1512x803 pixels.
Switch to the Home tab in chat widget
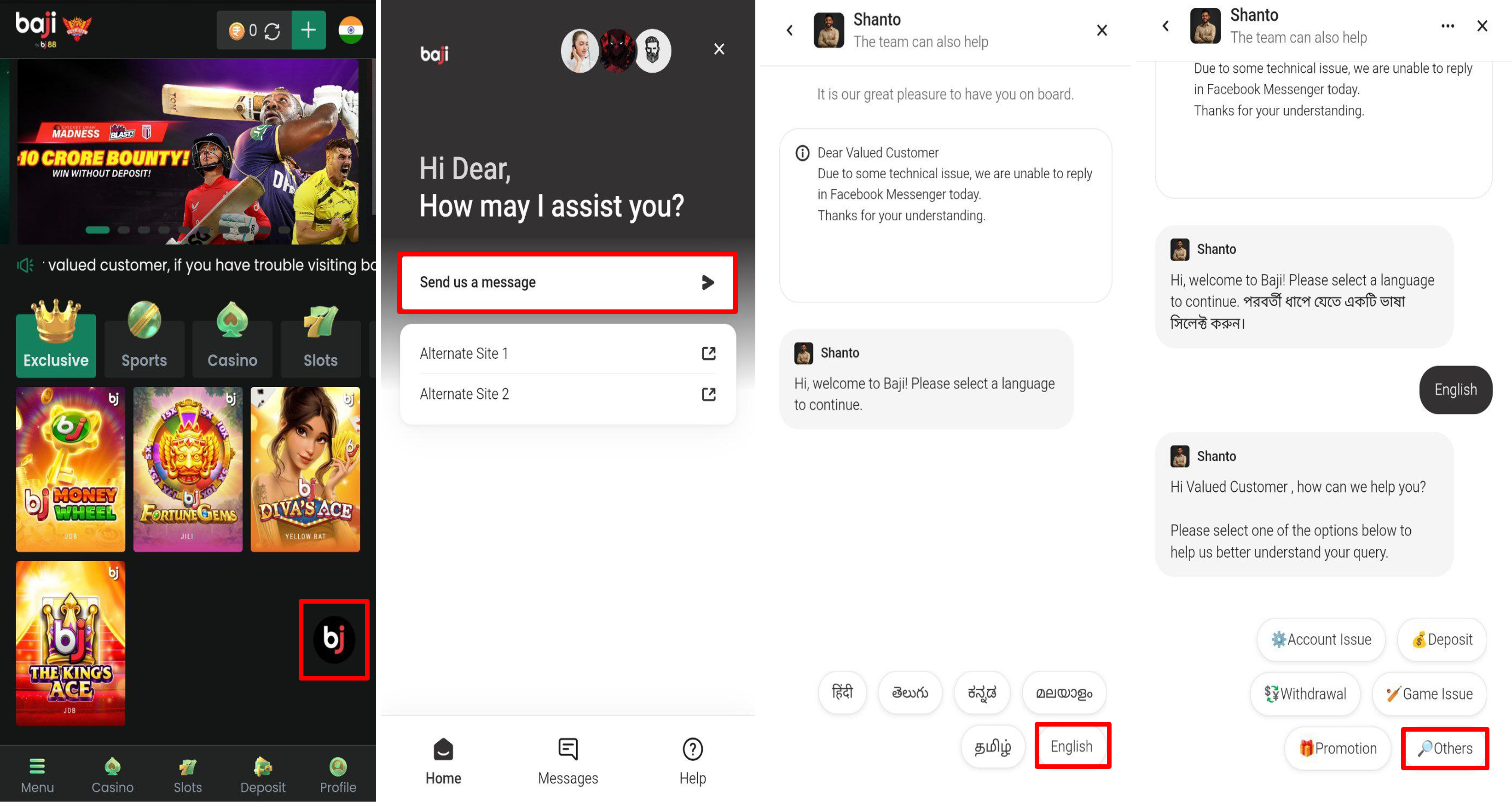[x=443, y=762]
